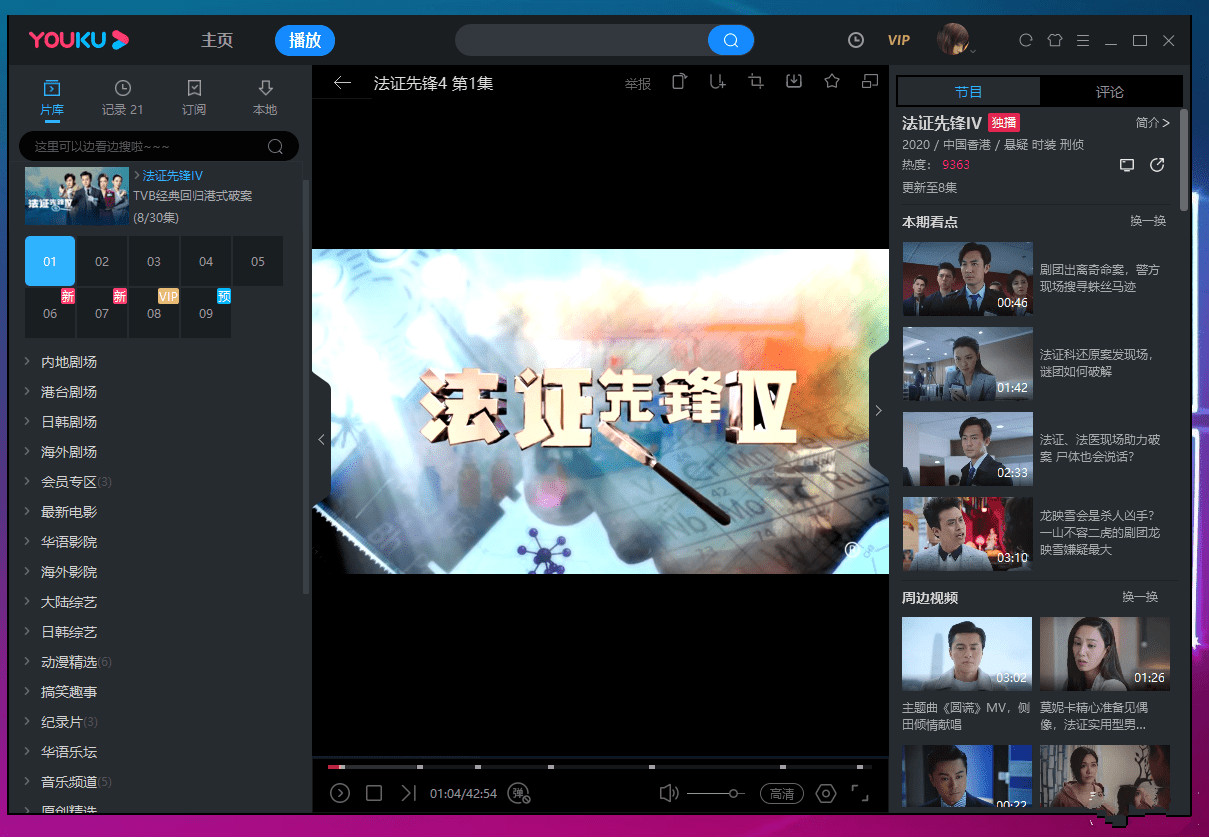
Task: Select the 播放 playback tab
Action: (305, 40)
